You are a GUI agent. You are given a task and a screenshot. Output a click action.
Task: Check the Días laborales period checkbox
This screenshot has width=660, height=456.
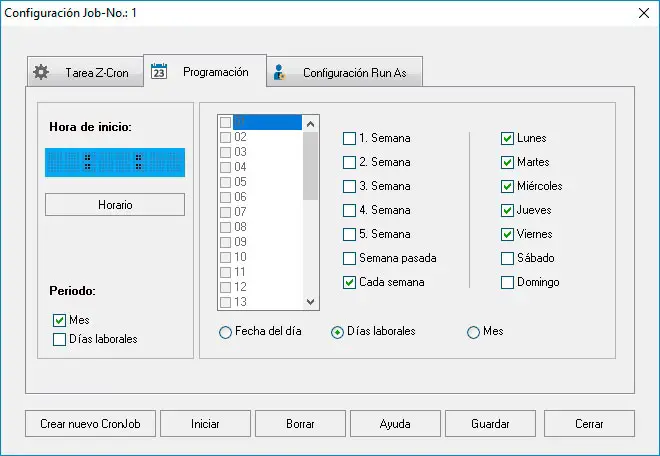(x=59, y=339)
